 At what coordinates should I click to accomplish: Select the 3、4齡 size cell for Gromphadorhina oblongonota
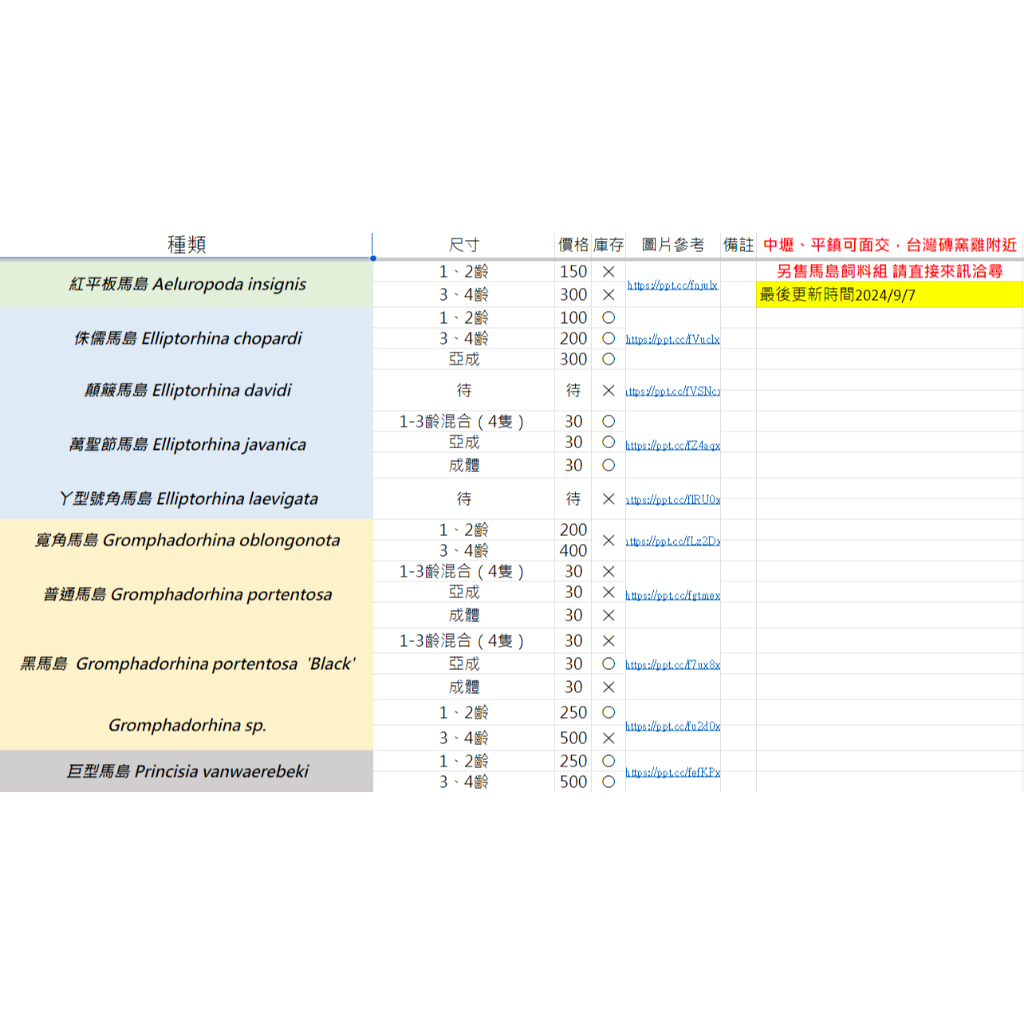[x=464, y=551]
